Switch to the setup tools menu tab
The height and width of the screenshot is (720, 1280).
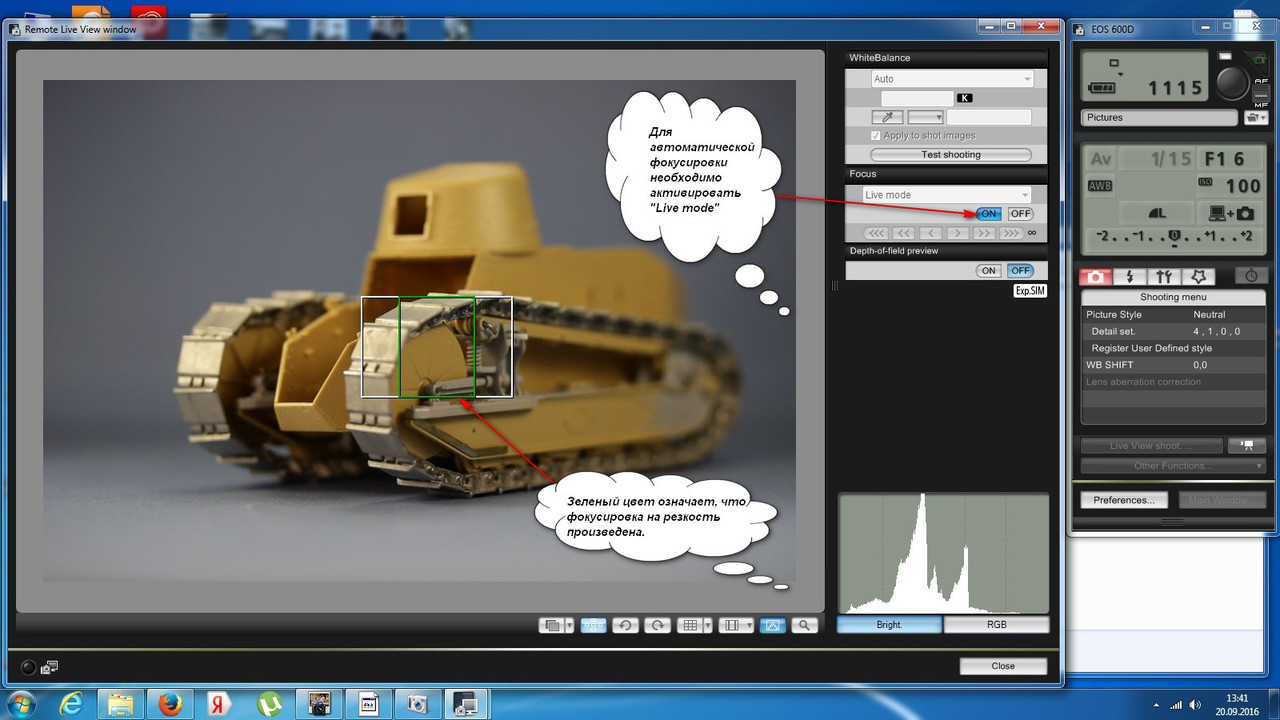pyautogui.click(x=1164, y=277)
